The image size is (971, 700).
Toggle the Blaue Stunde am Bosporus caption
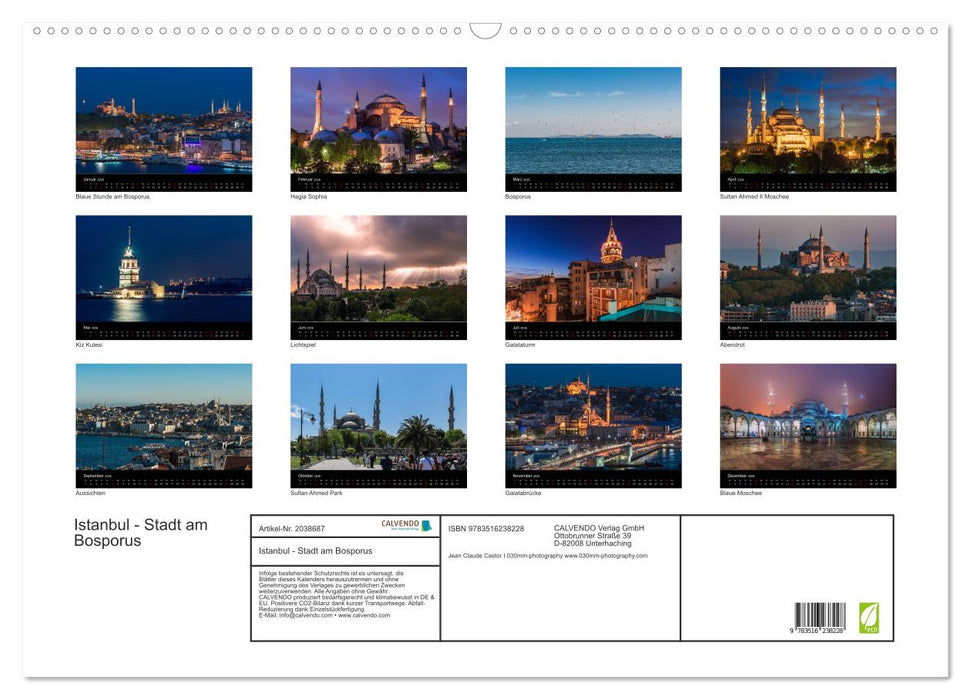[x=110, y=196]
